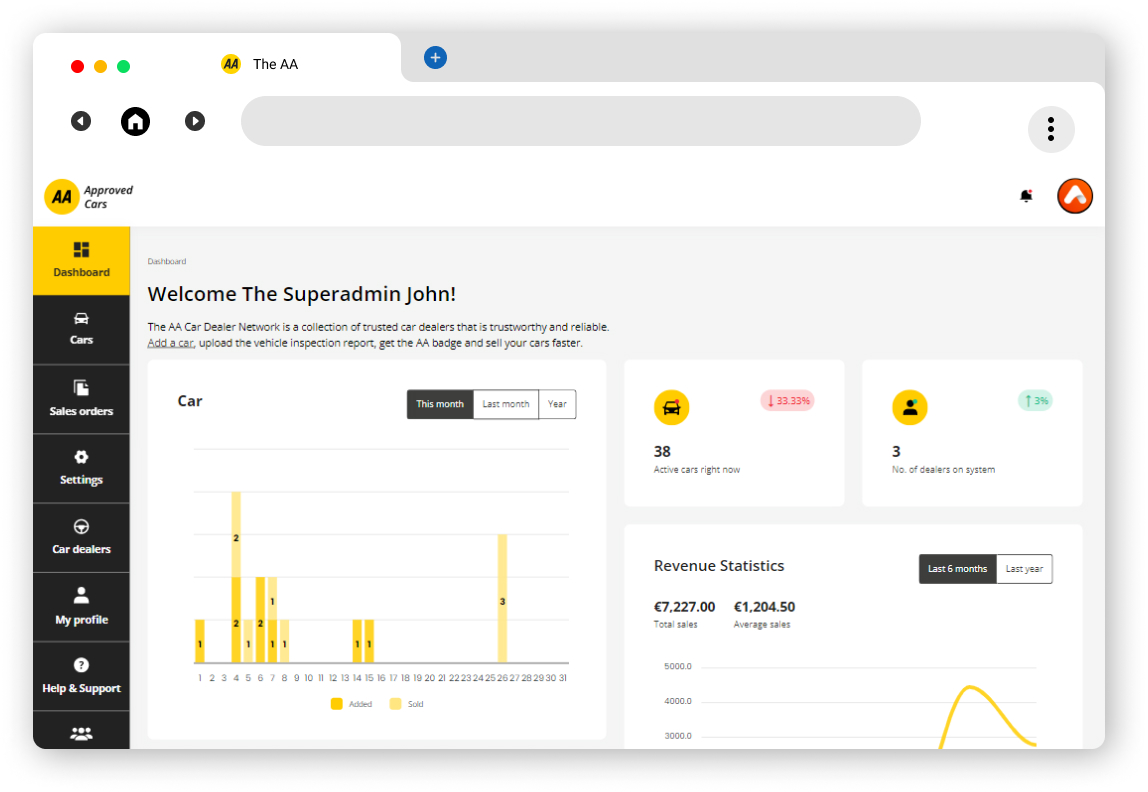
Task: Click No. of dealers on system label
Action: pos(943,470)
